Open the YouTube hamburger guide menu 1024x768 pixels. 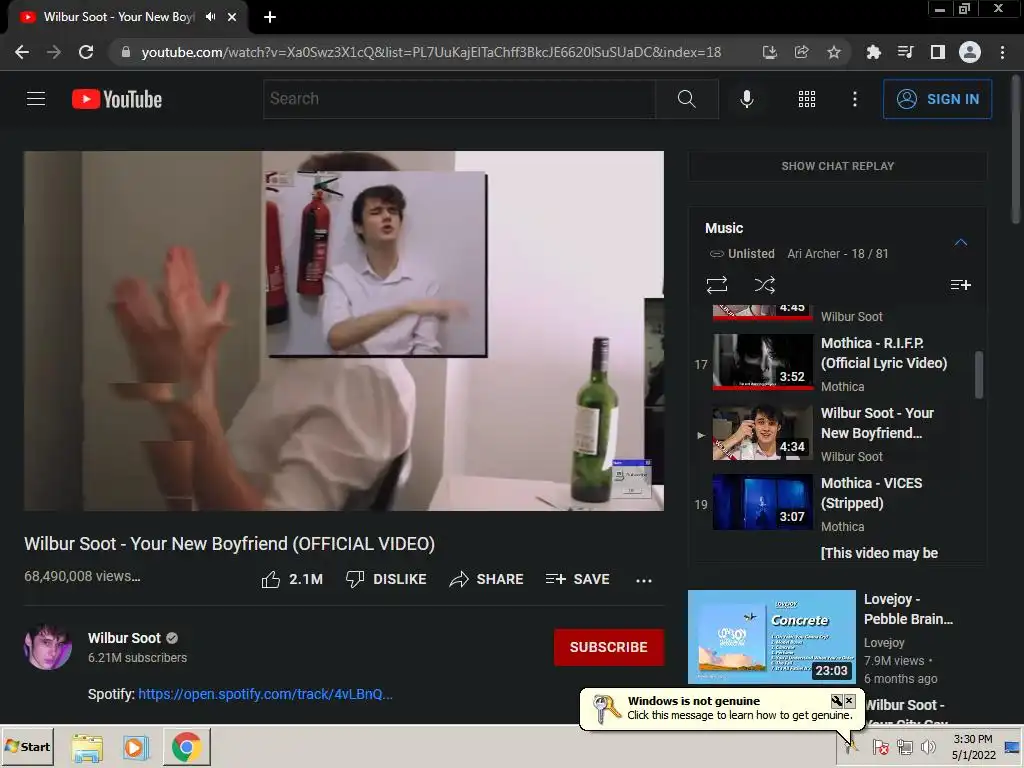coord(36,99)
